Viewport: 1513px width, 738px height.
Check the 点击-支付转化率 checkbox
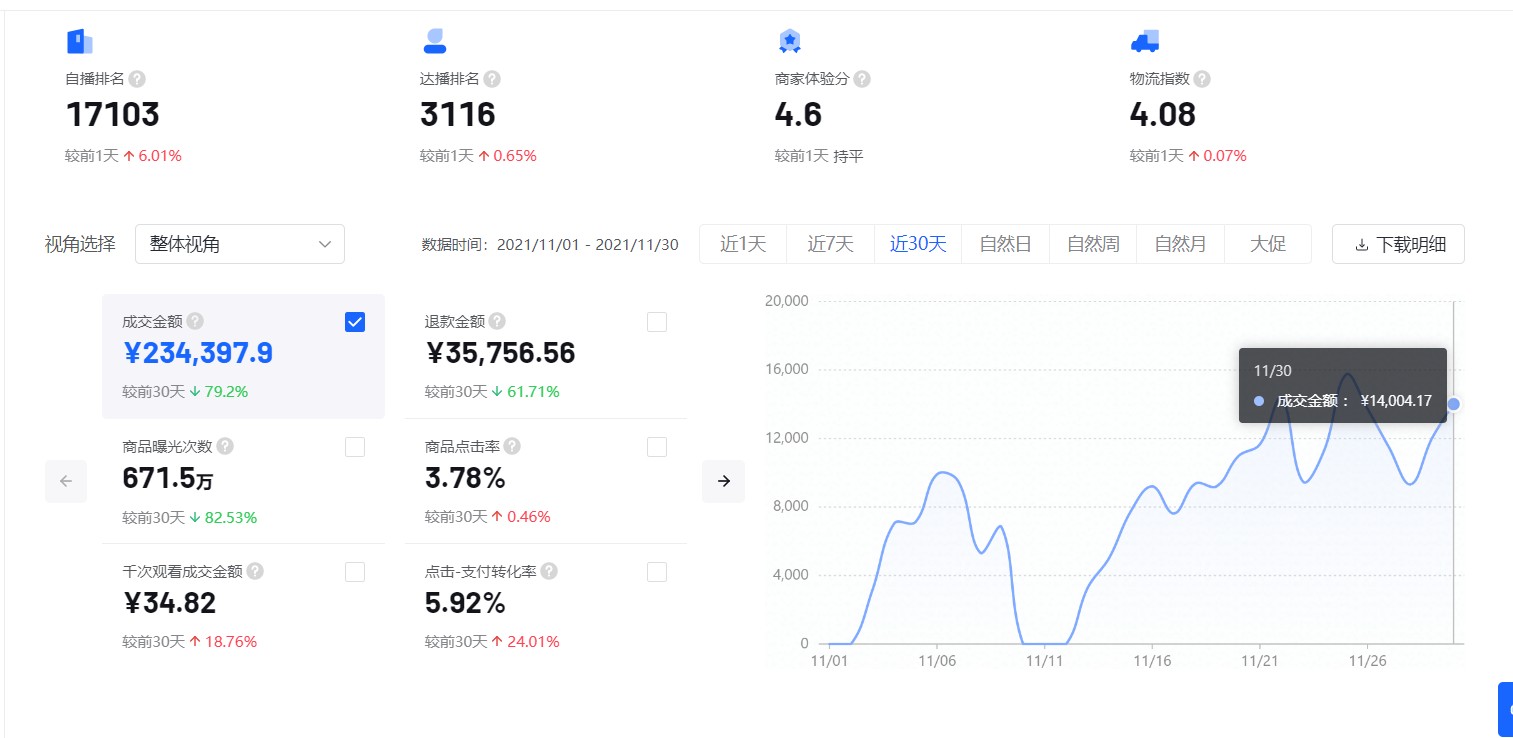(x=657, y=572)
